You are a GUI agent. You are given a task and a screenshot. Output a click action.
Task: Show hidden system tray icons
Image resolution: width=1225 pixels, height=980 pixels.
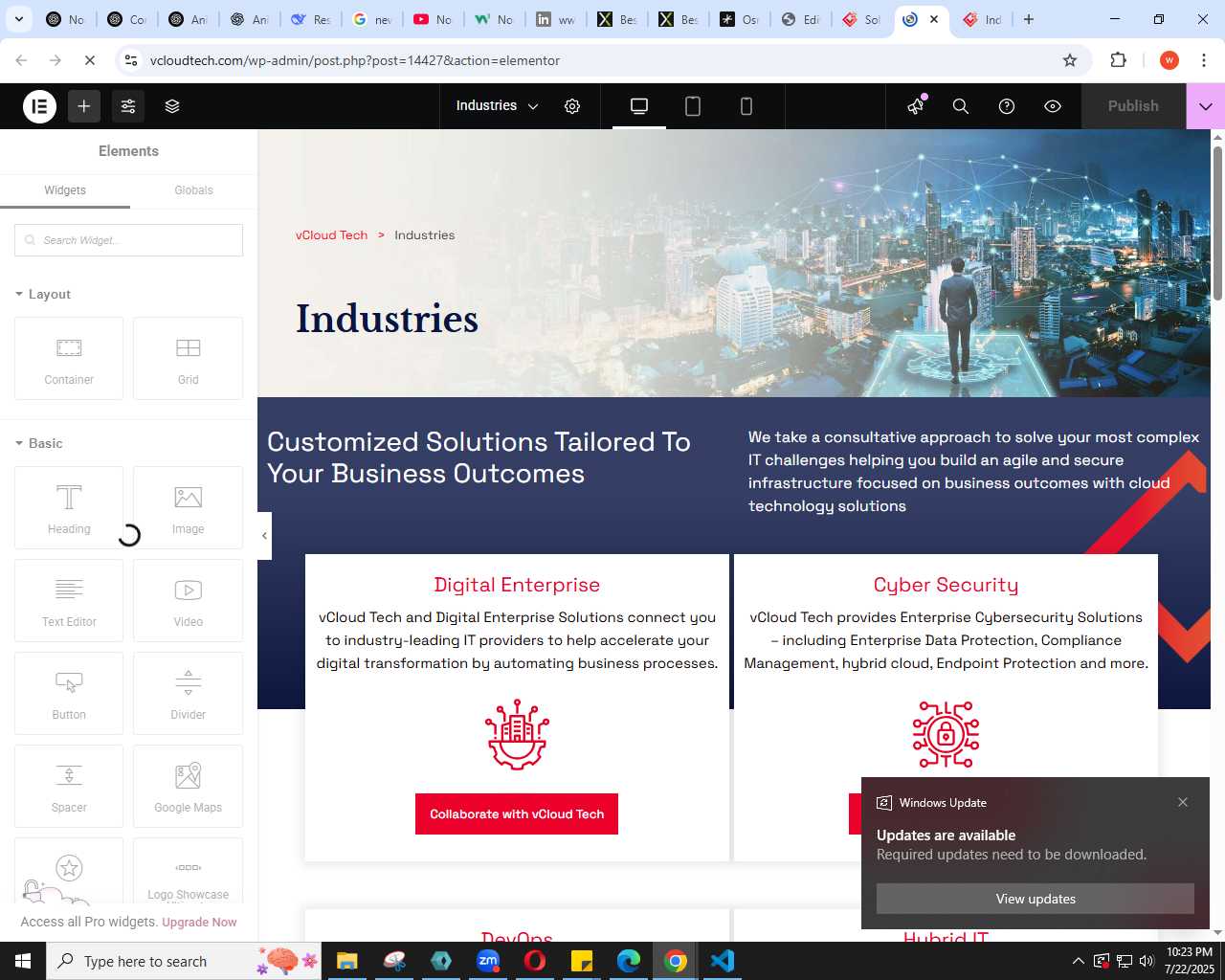(1078, 961)
